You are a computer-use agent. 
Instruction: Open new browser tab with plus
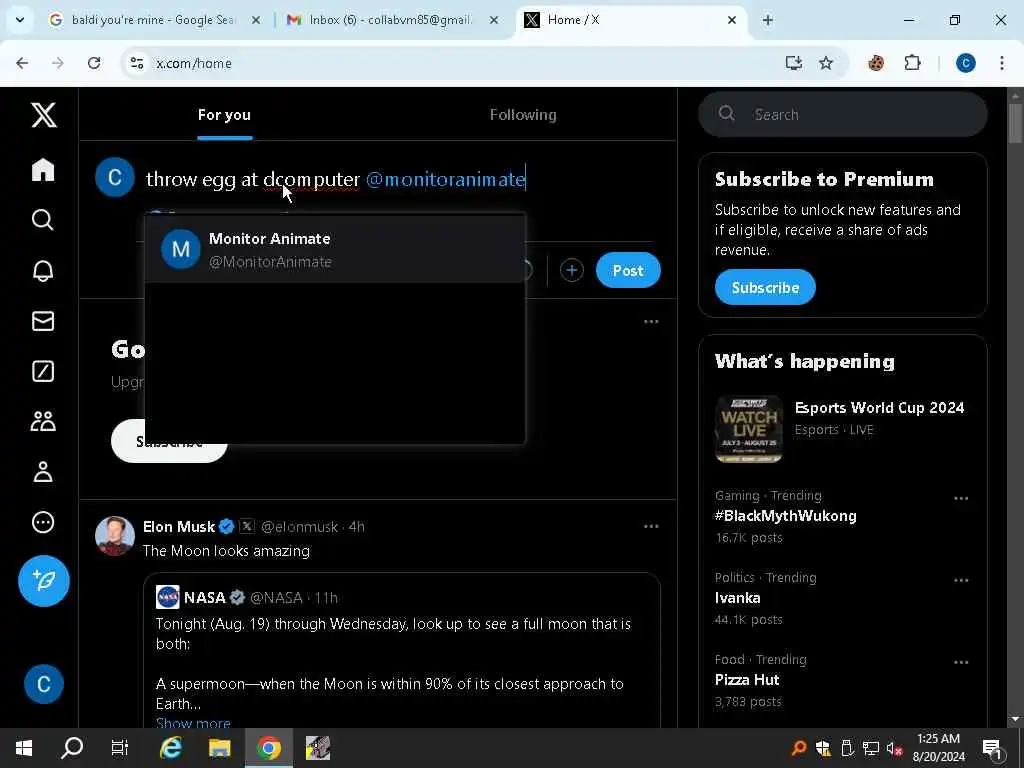pos(767,20)
